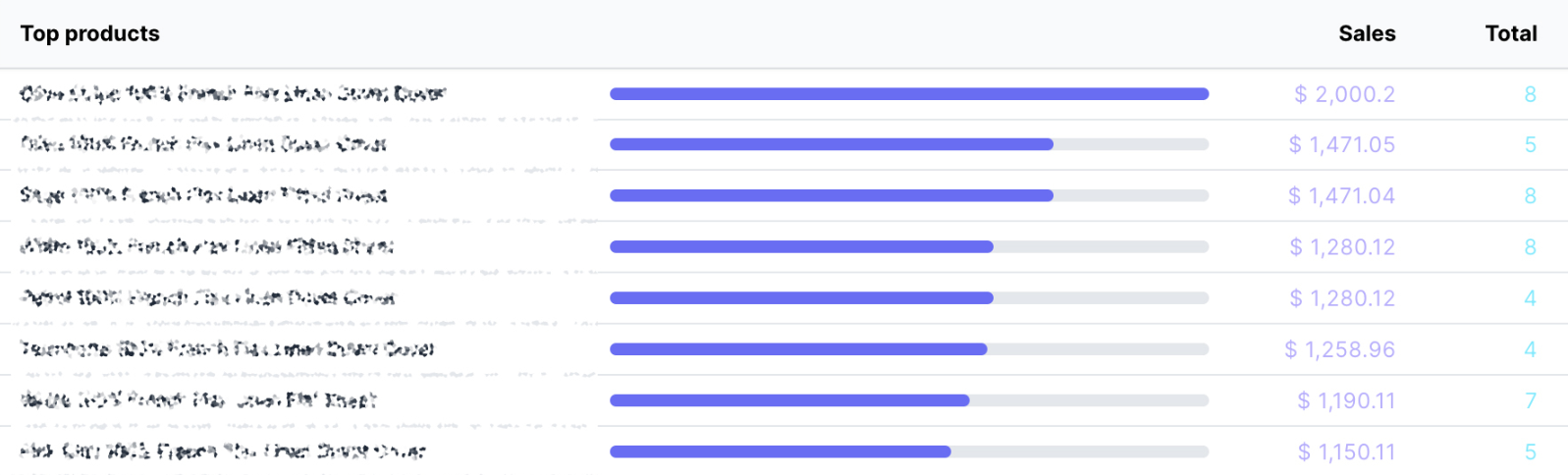Click the progress bar for $ 2,000.2 row
The width and height of the screenshot is (1568, 475).
coord(909,94)
